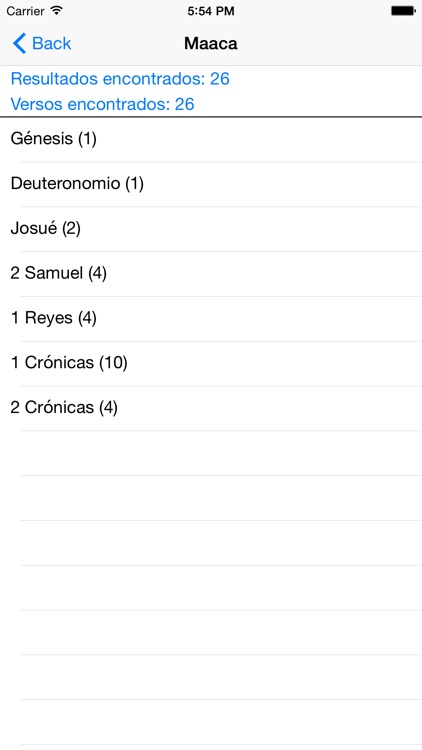This screenshot has height=750, width=422.
Task: Tap the blue back chevron arrow
Action: [19, 44]
